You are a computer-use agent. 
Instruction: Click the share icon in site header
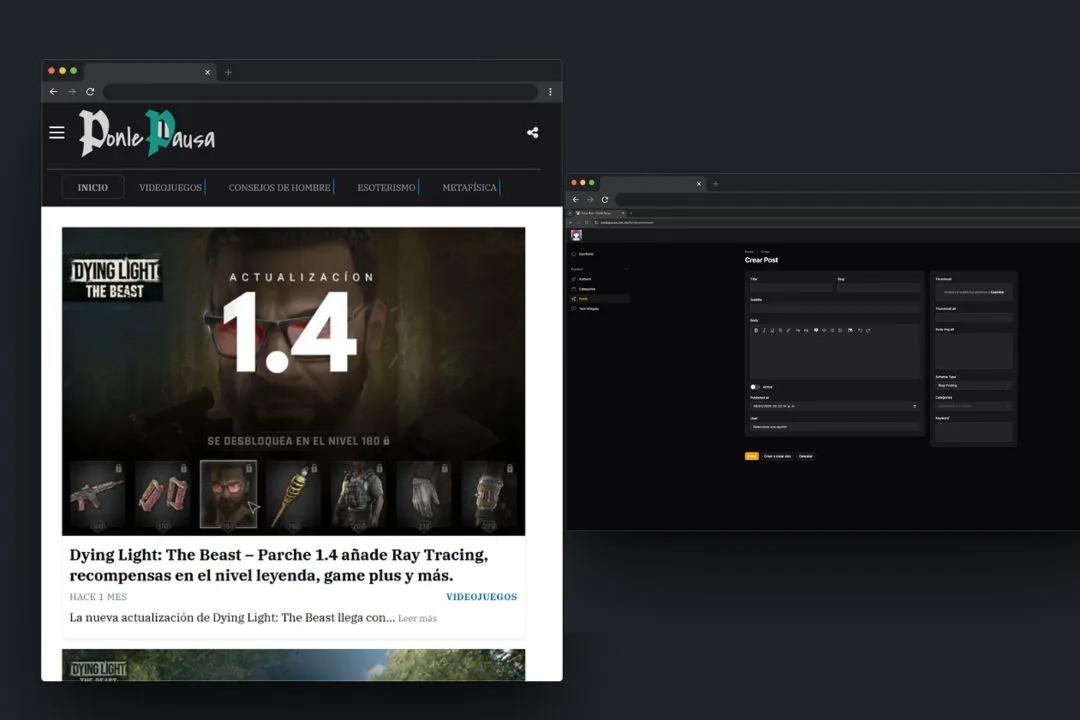[532, 133]
